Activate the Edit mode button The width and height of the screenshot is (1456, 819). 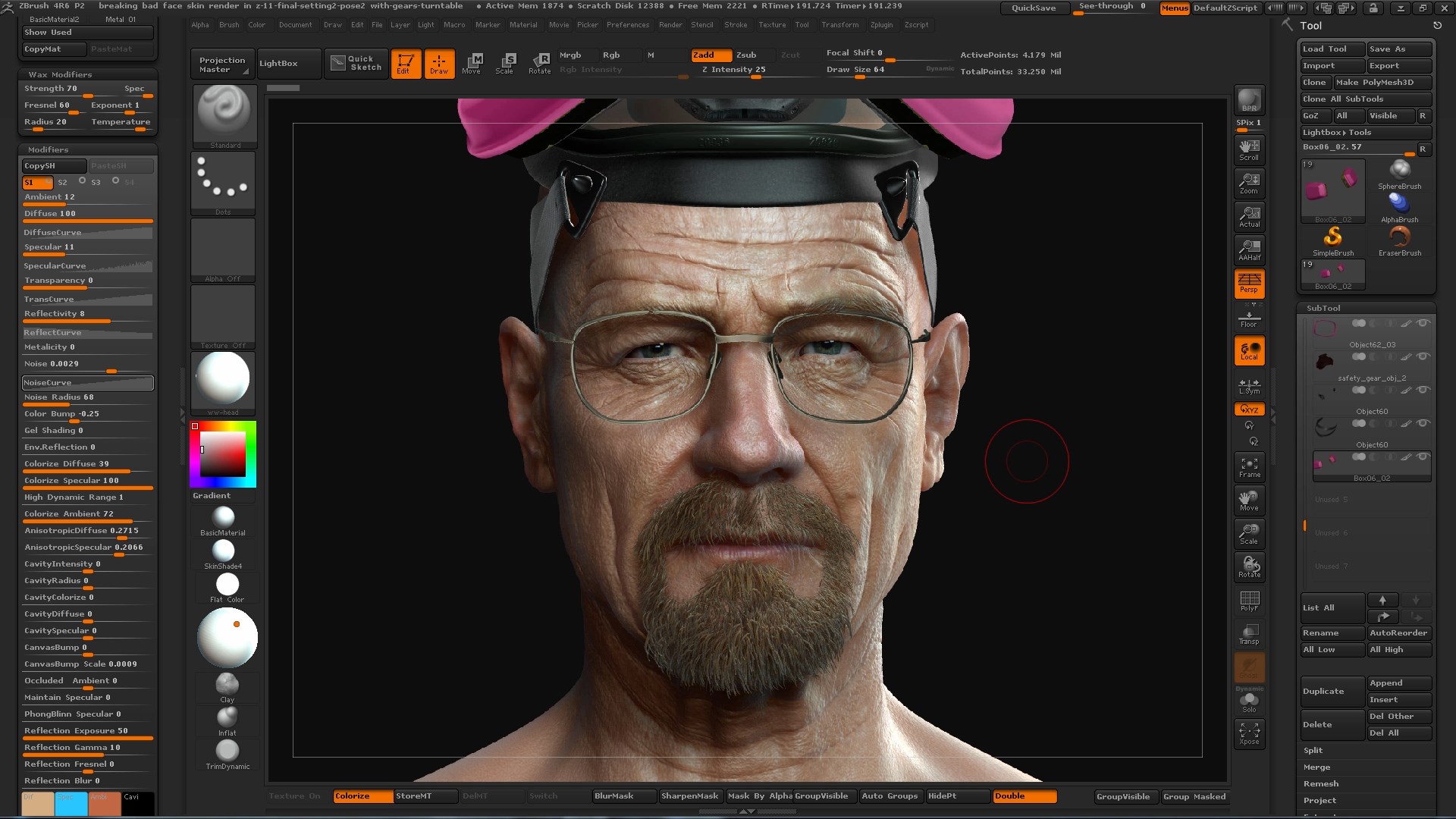pos(406,64)
